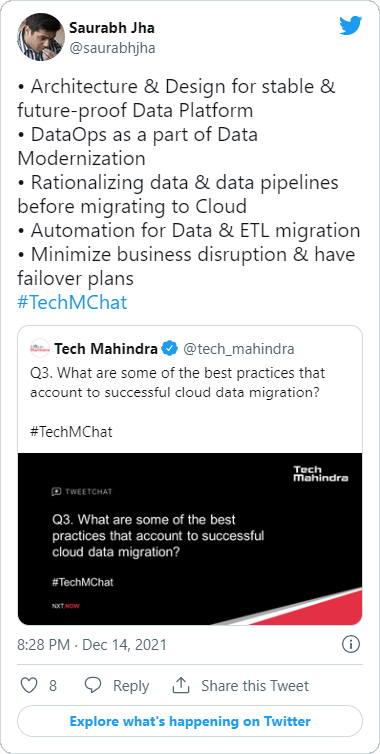The width and height of the screenshot is (380, 754).
Task: Open the tweet info circle icon
Action: [351, 644]
